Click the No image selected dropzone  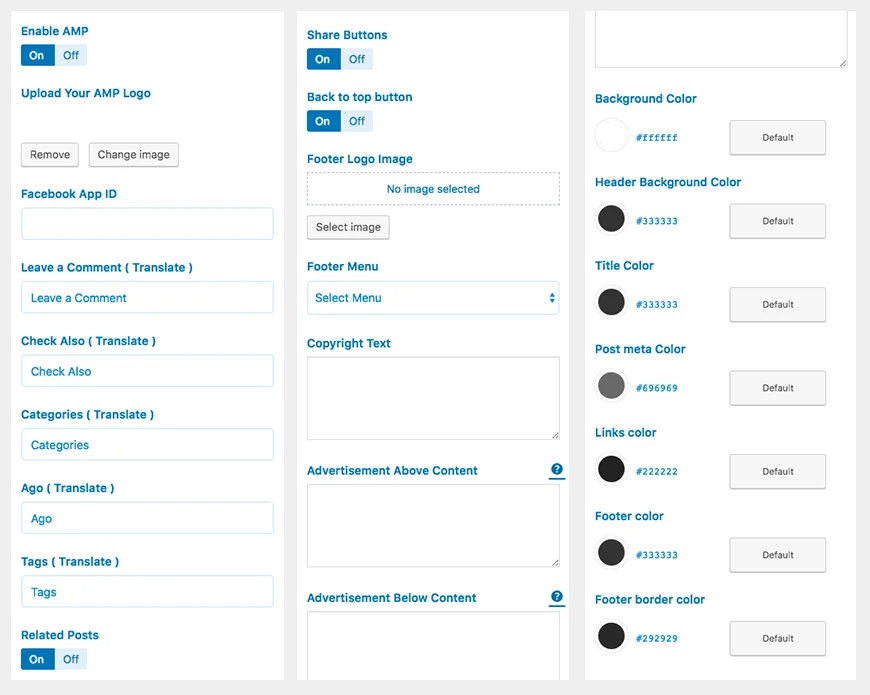pos(433,189)
